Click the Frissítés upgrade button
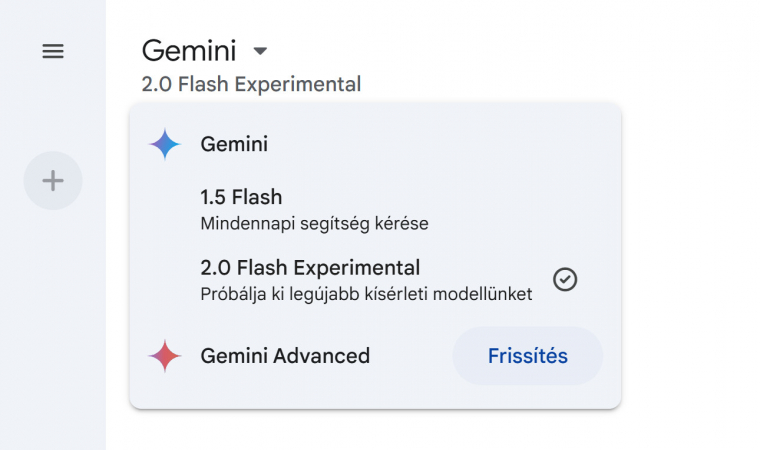This screenshot has width=760, height=450. tap(527, 356)
